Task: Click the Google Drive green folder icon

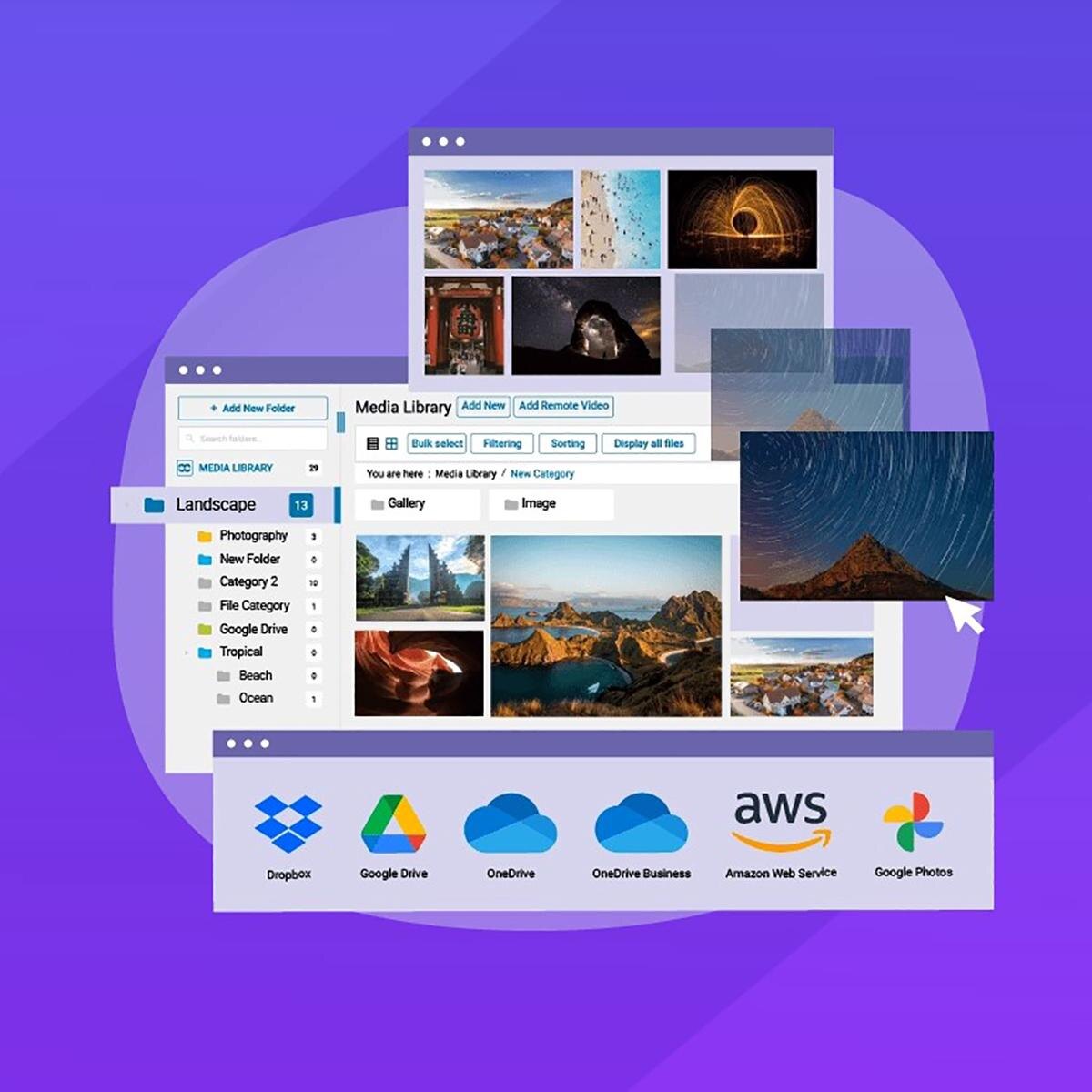Action: [x=205, y=630]
